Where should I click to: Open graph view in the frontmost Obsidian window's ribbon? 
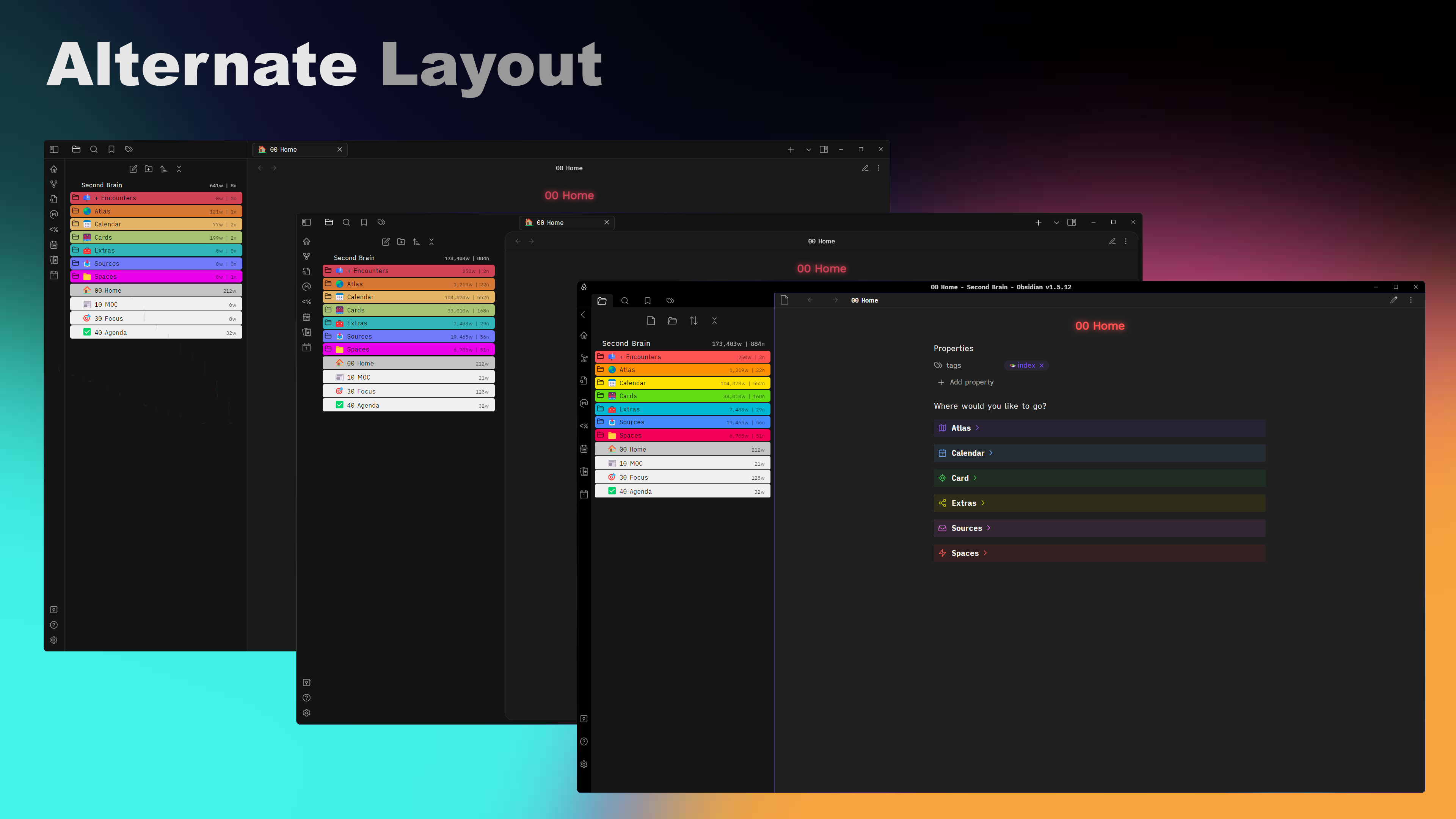[x=584, y=358]
